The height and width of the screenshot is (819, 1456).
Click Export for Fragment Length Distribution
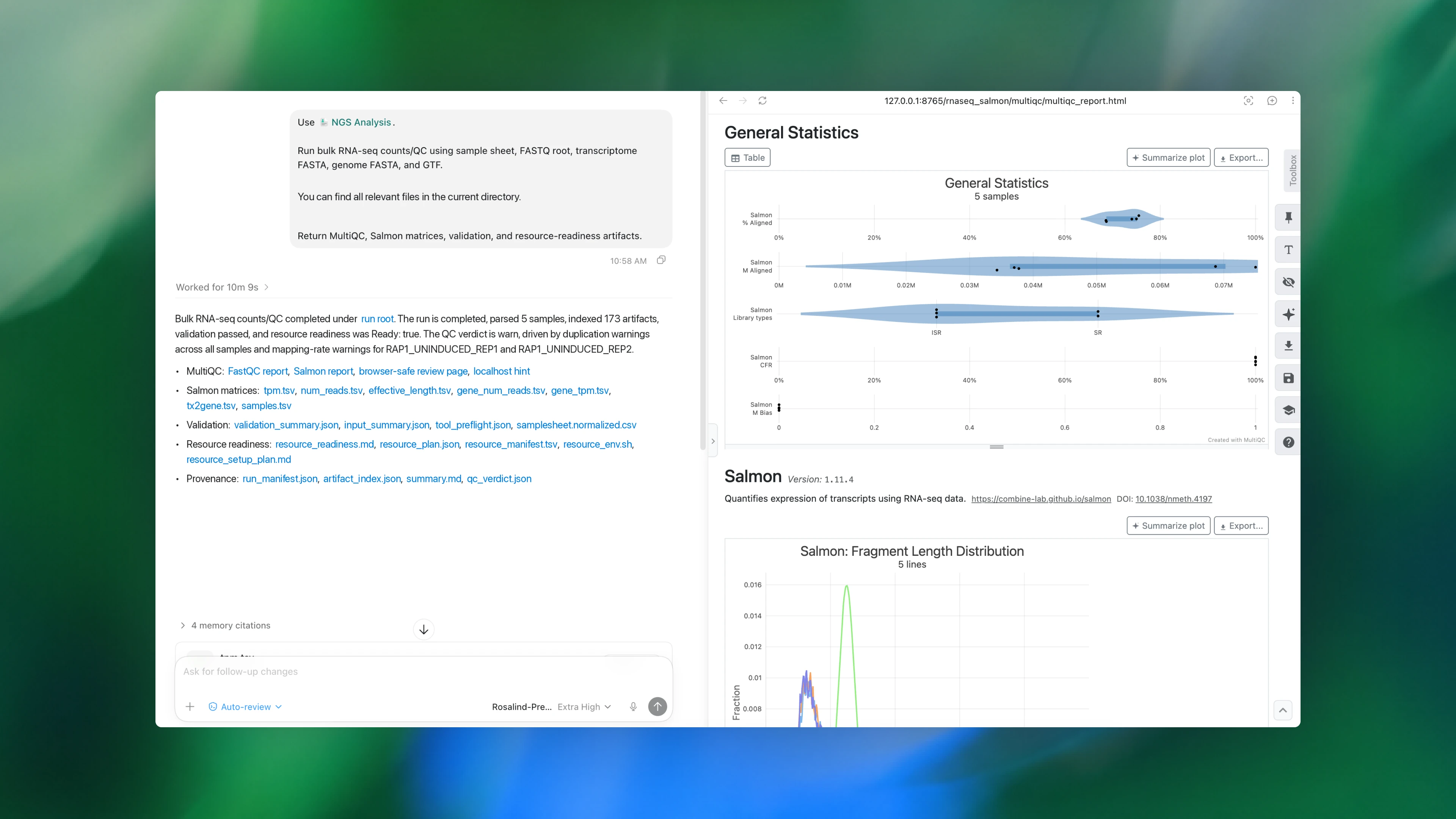1241,526
